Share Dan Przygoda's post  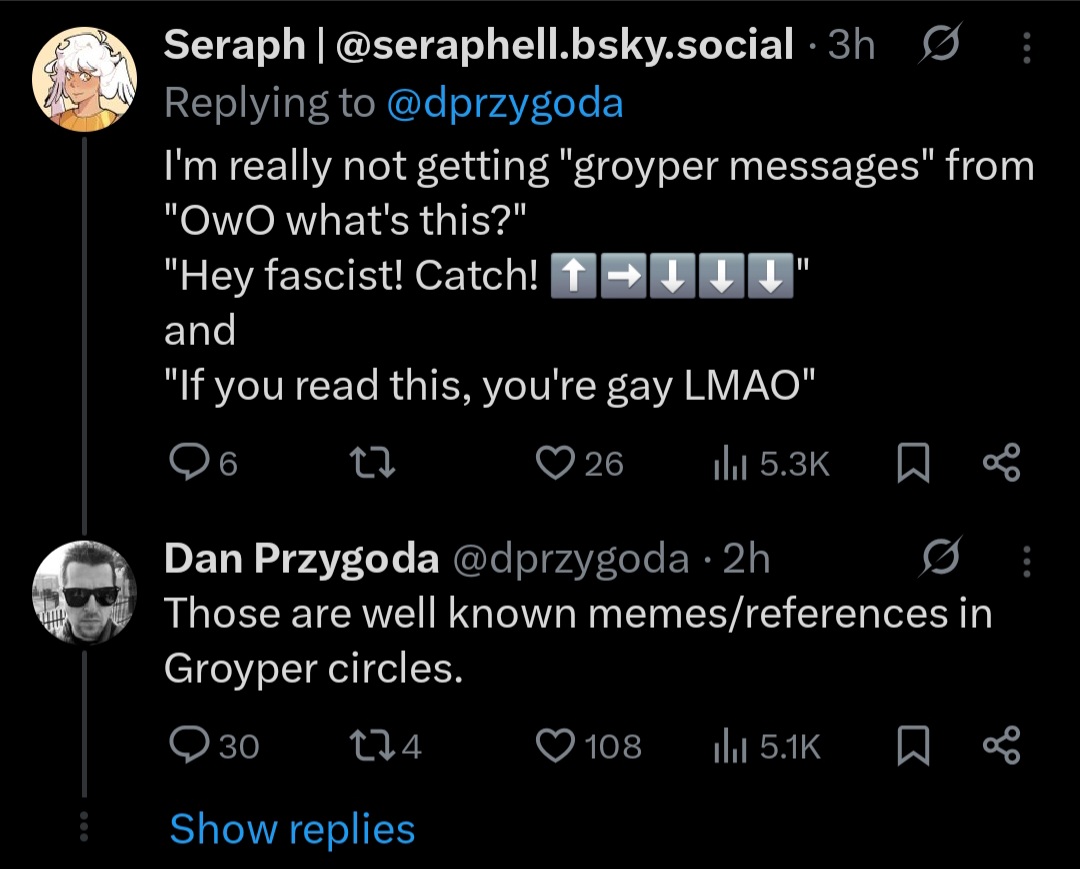point(1001,746)
